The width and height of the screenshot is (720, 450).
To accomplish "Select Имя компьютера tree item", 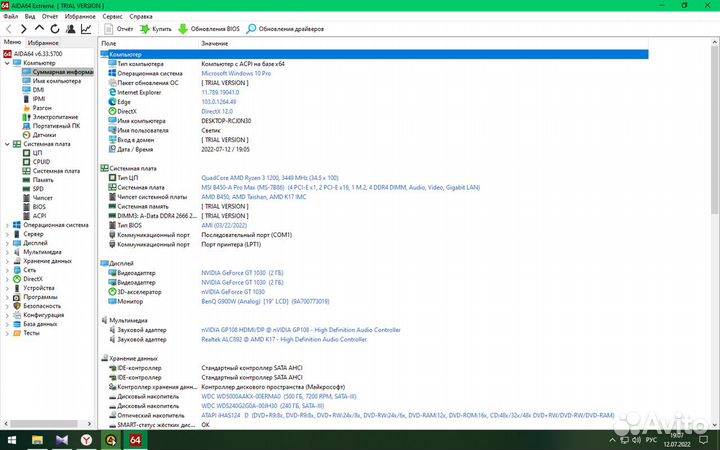I will (x=51, y=81).
